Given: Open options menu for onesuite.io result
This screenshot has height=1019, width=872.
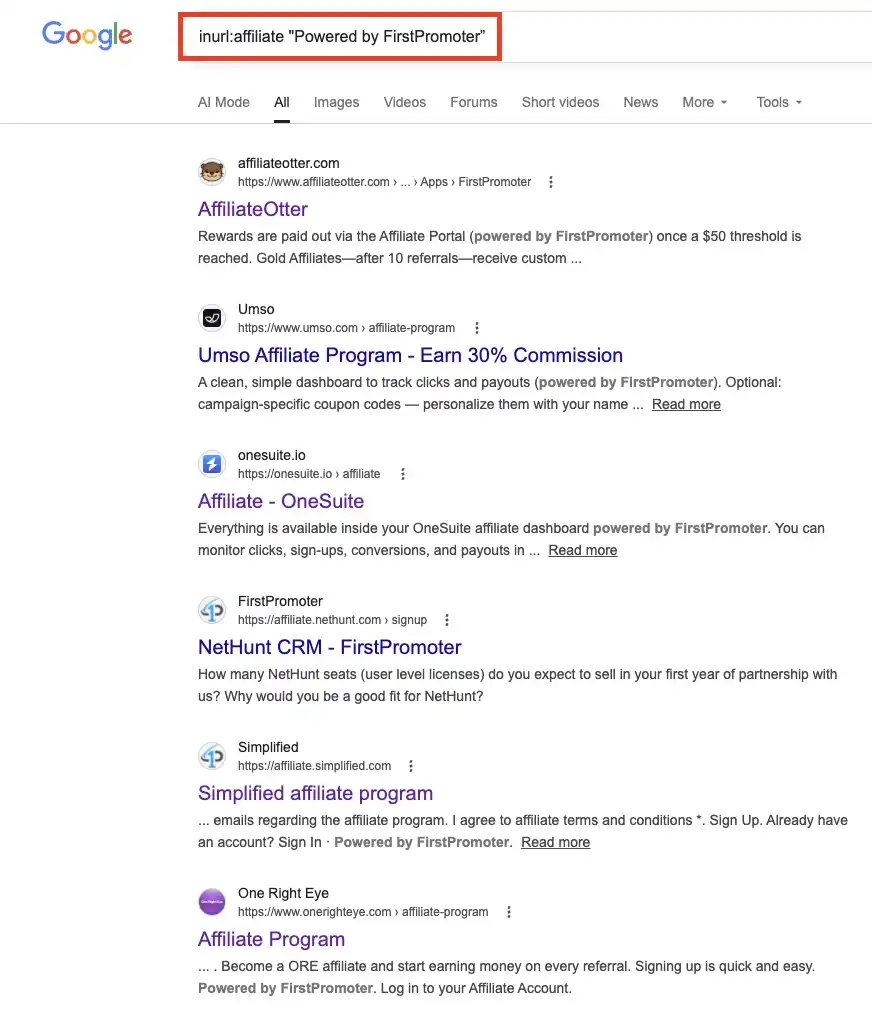Looking at the screenshot, I should coord(402,474).
